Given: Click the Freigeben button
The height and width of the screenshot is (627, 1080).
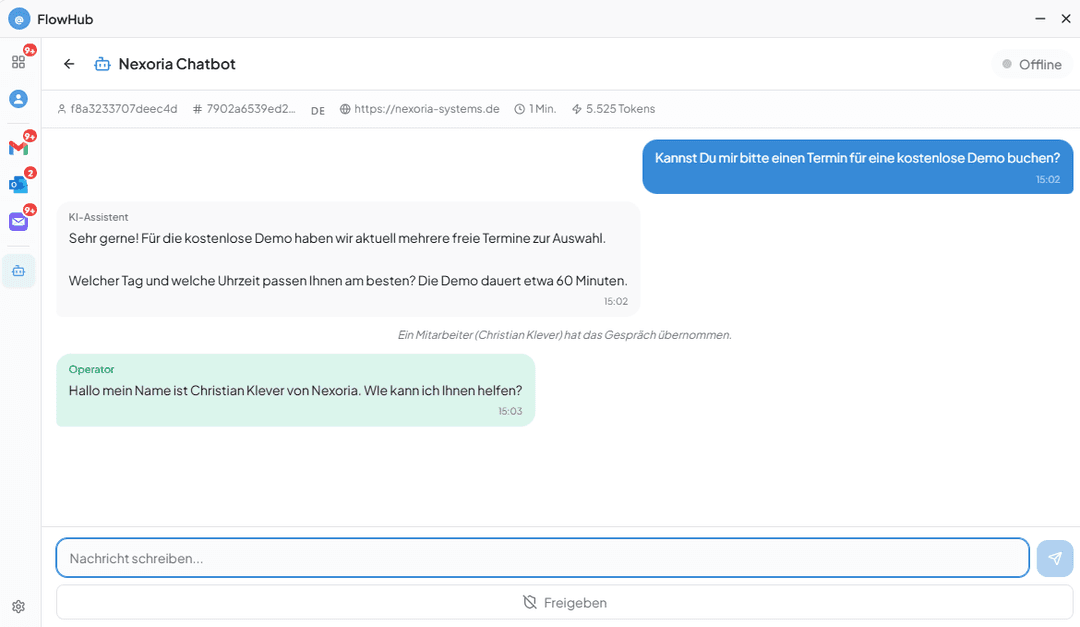Looking at the screenshot, I should click(x=564, y=603).
